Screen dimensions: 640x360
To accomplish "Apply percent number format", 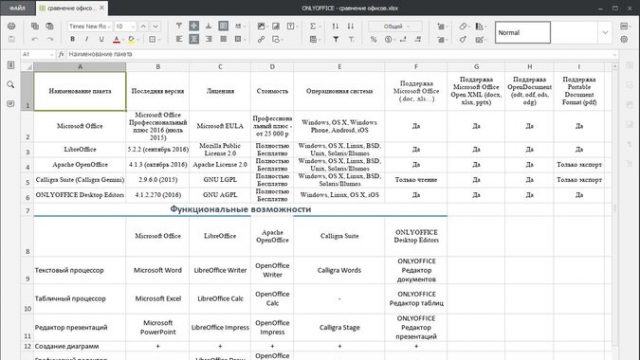I will (373, 39).
